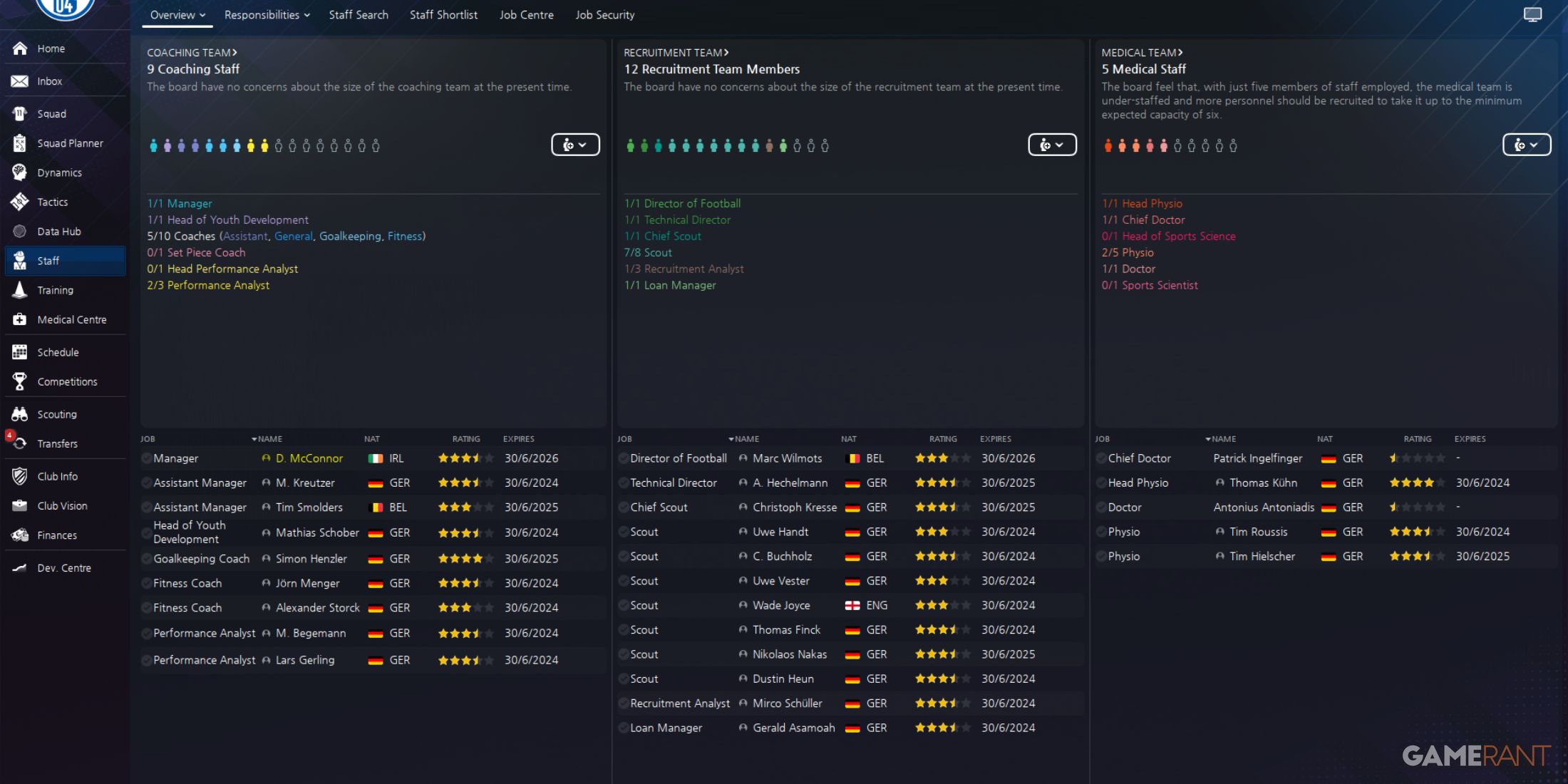Switch to the Staff Search tab

click(359, 15)
